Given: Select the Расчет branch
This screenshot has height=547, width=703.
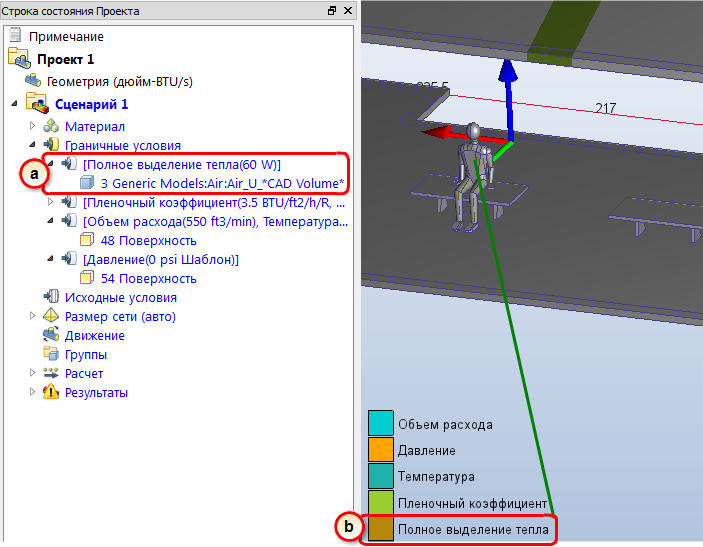Looking at the screenshot, I should (84, 373).
